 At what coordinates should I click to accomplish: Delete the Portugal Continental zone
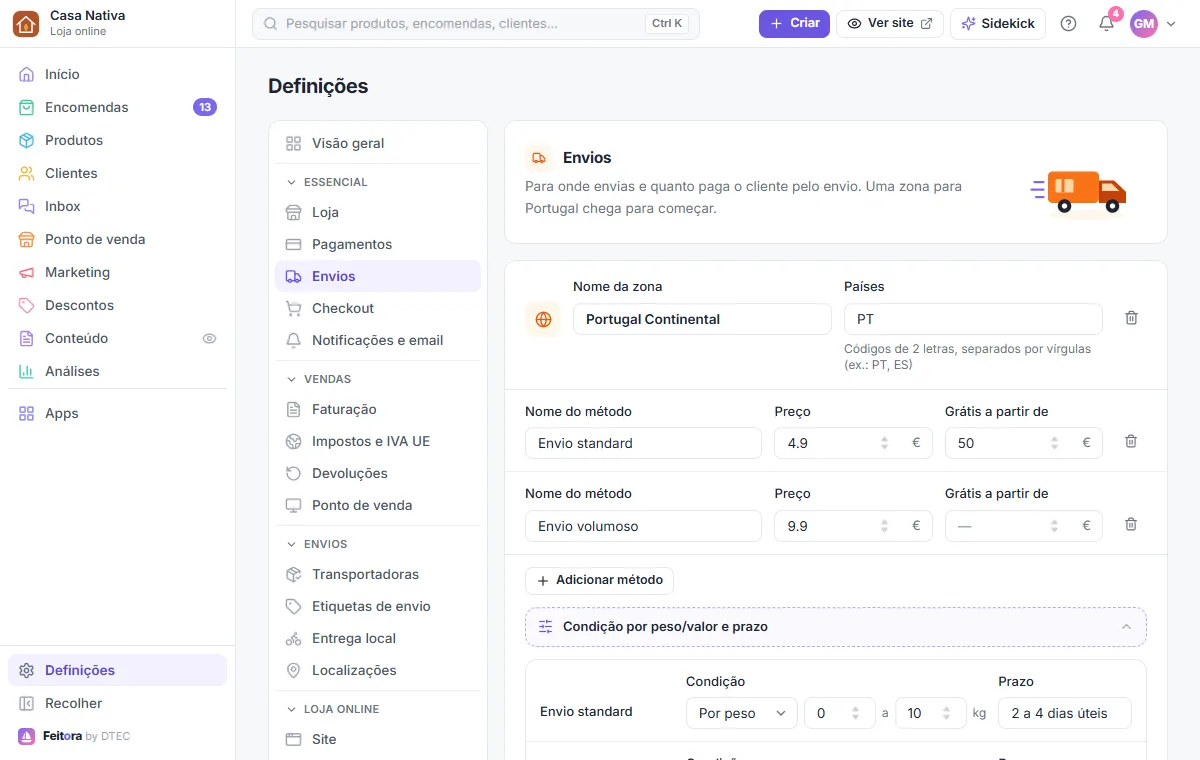[x=1131, y=318]
